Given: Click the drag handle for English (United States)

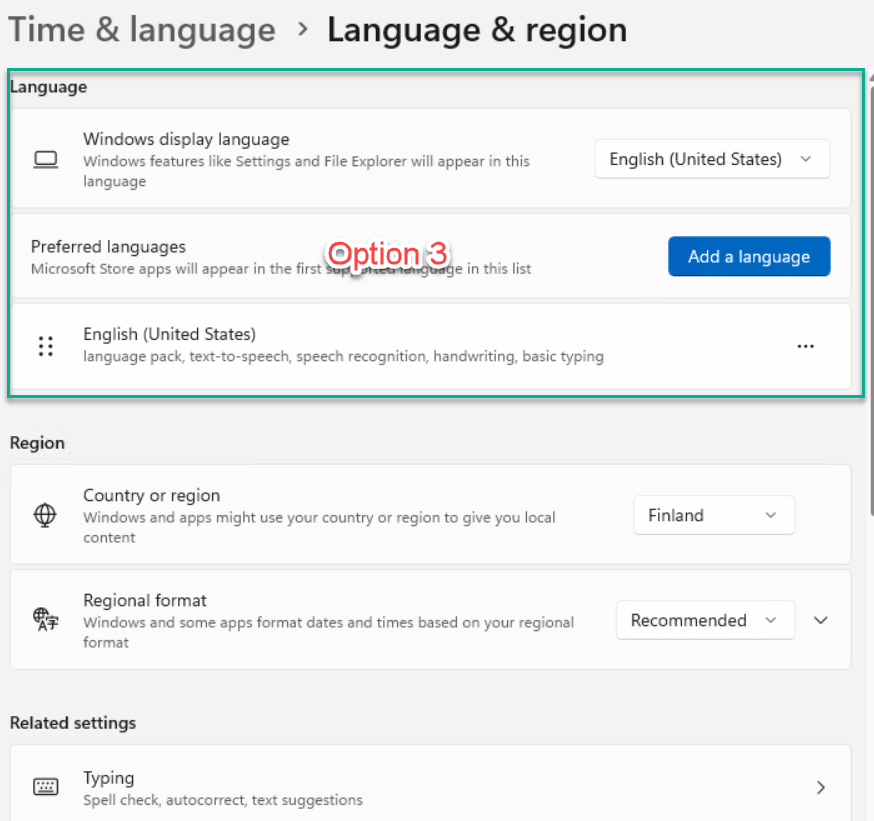Looking at the screenshot, I should coord(46,346).
